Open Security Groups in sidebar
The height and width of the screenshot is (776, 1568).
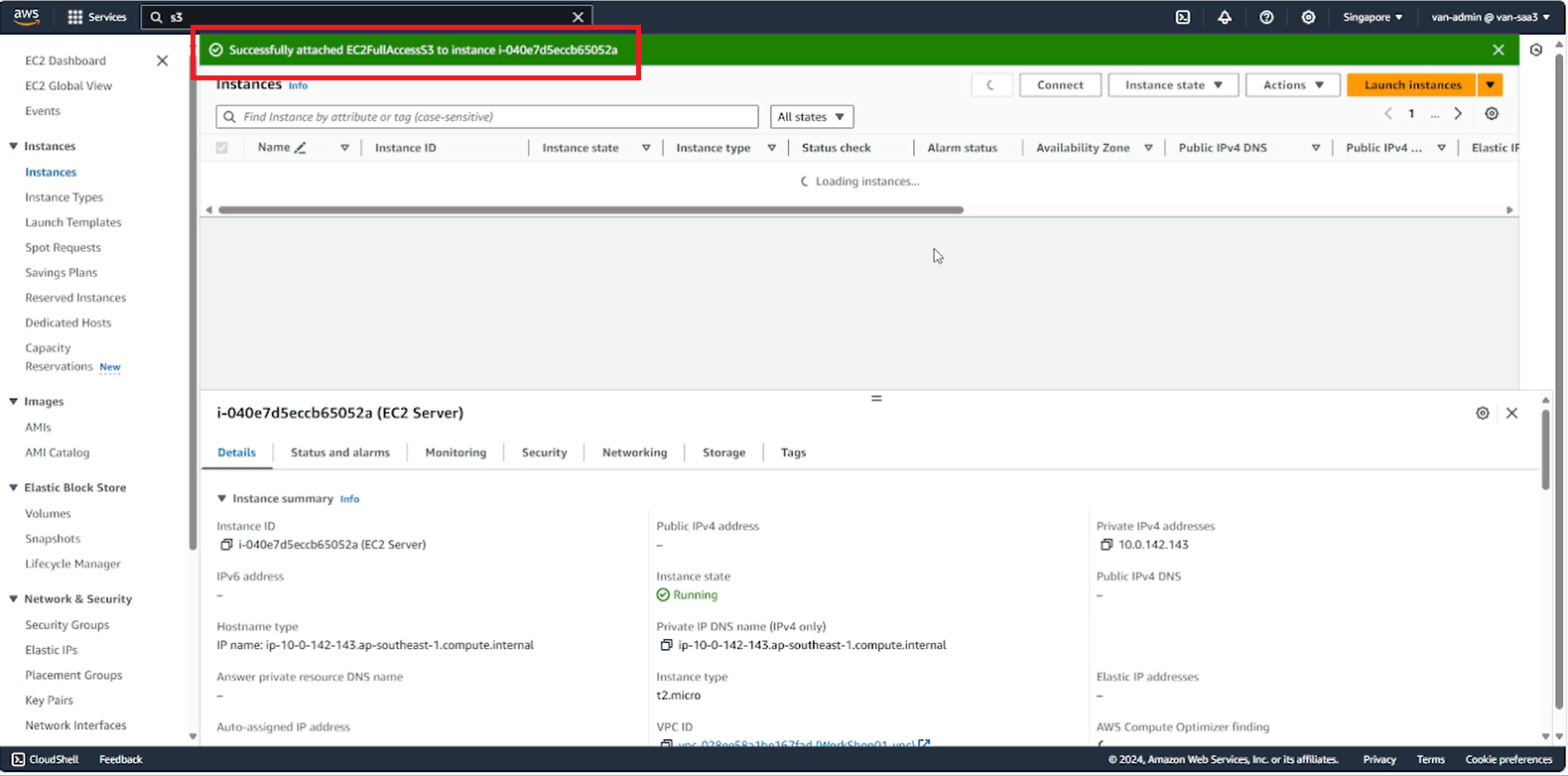tap(67, 625)
